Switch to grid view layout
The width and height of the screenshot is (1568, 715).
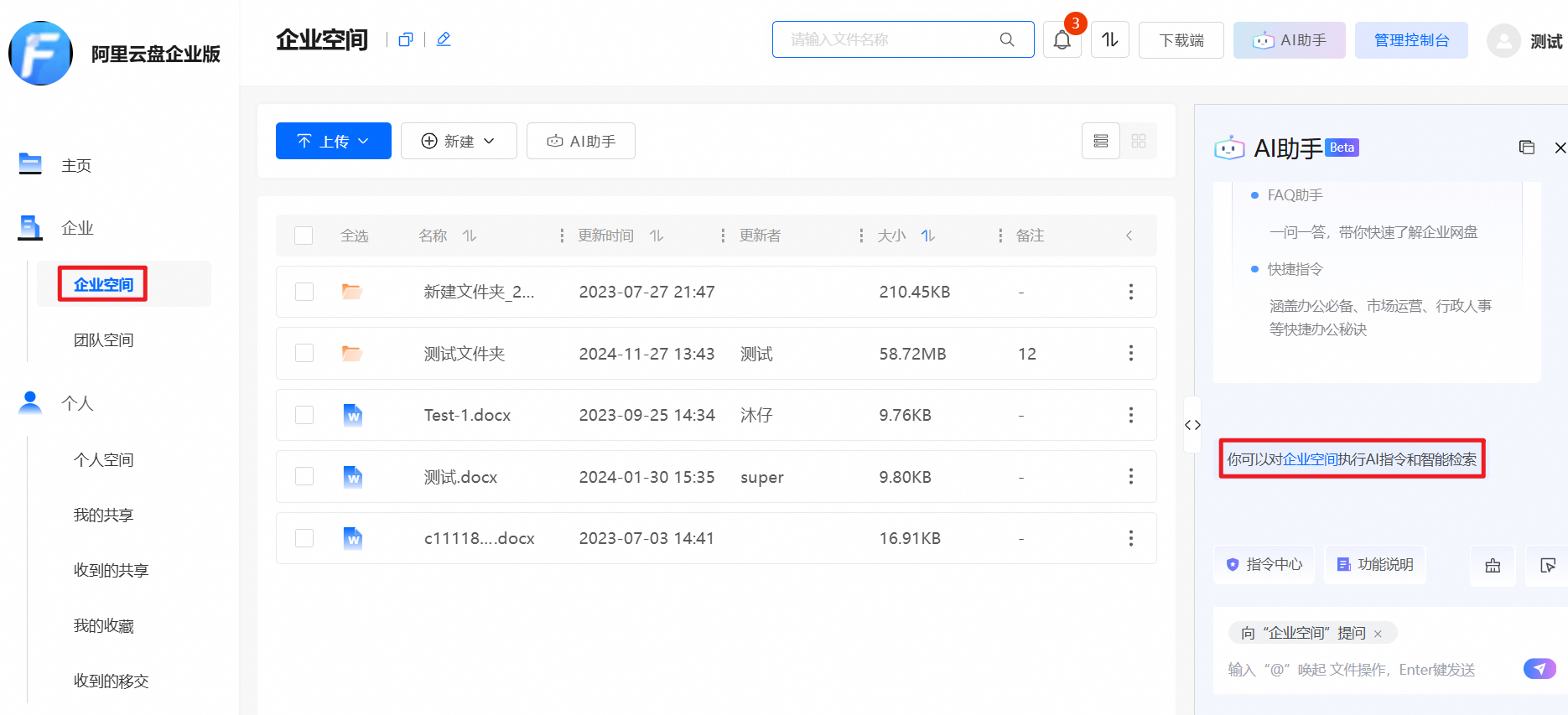click(x=1139, y=141)
